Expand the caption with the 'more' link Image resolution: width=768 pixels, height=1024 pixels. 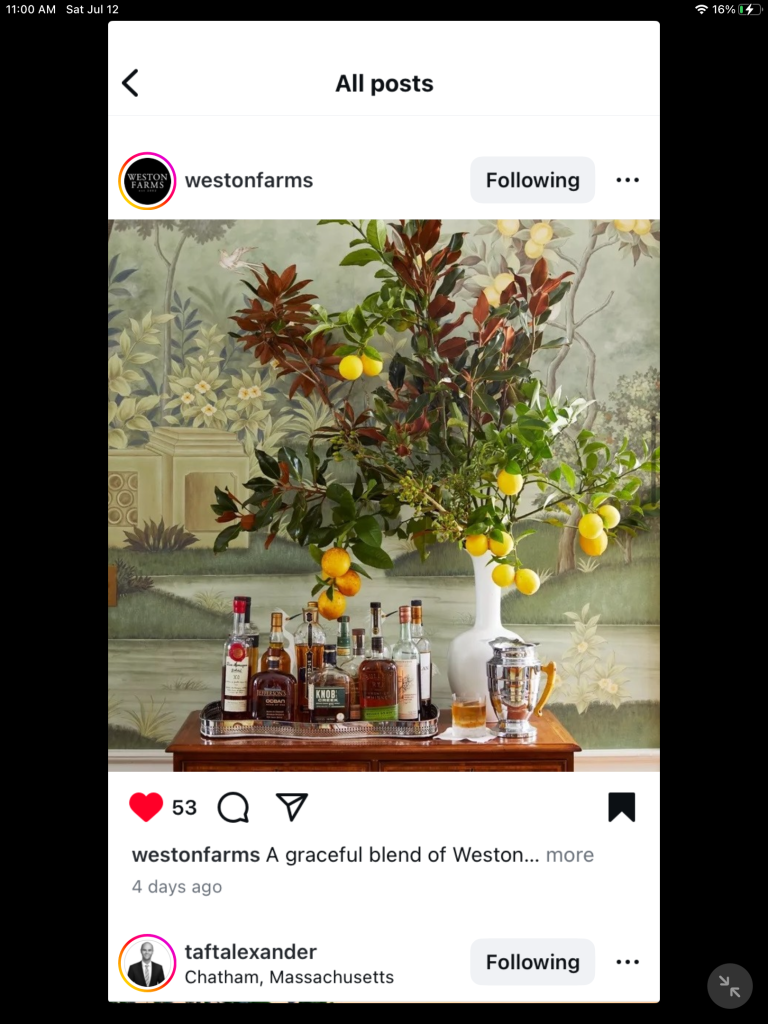(569, 855)
